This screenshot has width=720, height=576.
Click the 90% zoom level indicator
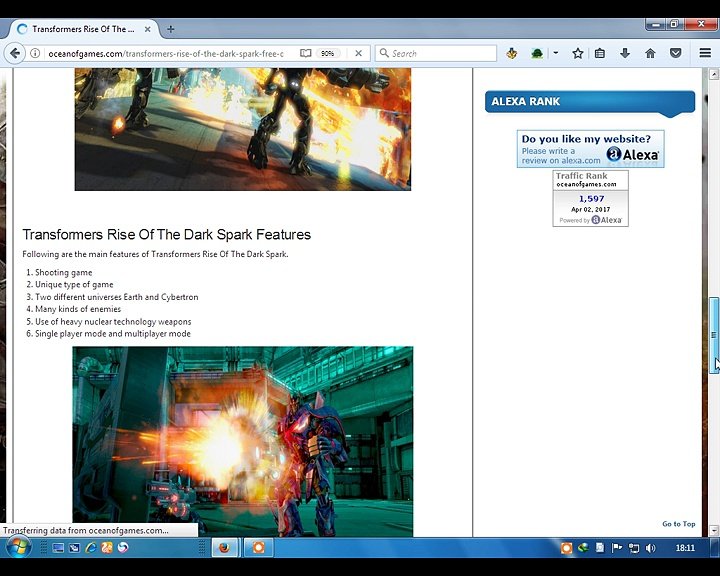pyautogui.click(x=328, y=53)
